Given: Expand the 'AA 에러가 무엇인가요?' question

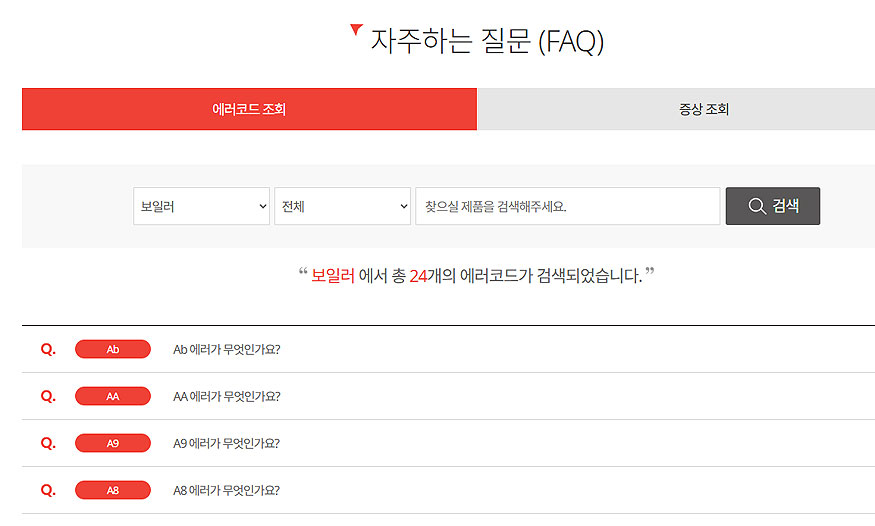Looking at the screenshot, I should tap(227, 396).
